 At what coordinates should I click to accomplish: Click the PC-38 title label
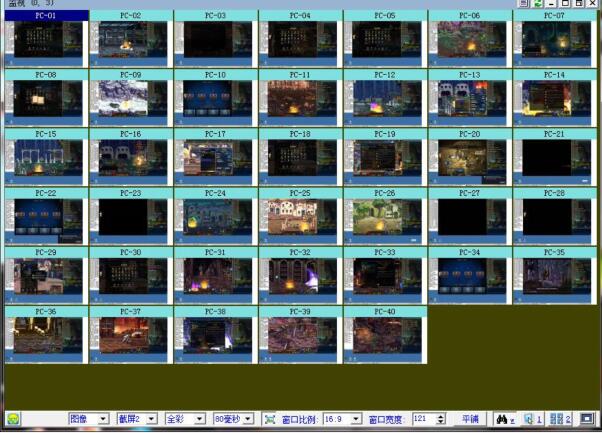click(x=215, y=311)
